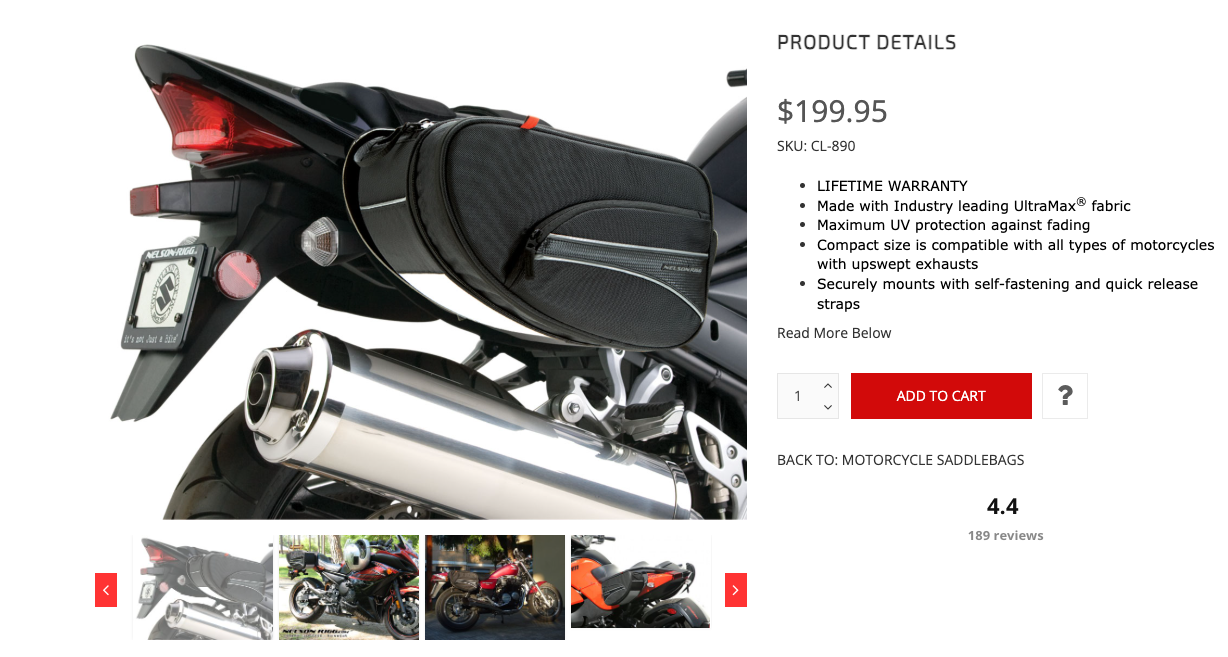View thumbnail of orange bike with saddlebag
Image resolution: width=1228 pixels, height=657 pixels.
tap(640, 582)
